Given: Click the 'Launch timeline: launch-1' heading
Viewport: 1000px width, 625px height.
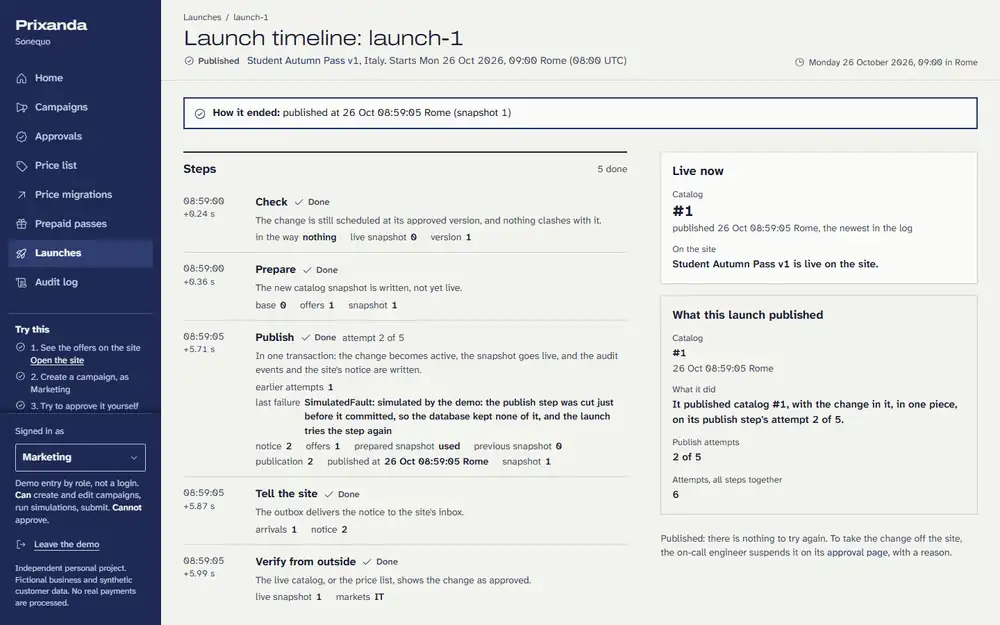Looking at the screenshot, I should (x=323, y=38).
